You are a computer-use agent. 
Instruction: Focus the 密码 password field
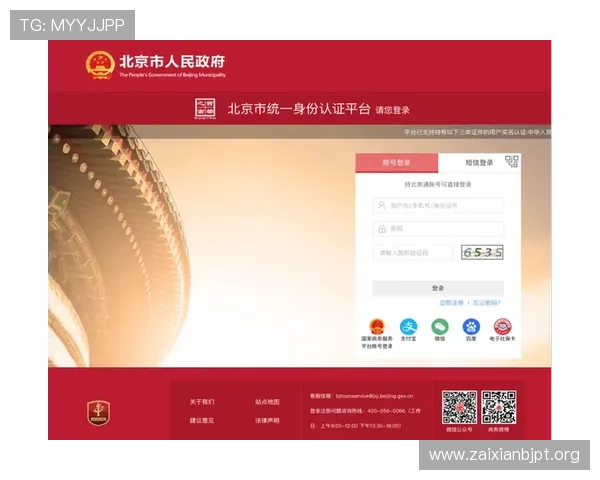pos(438,229)
